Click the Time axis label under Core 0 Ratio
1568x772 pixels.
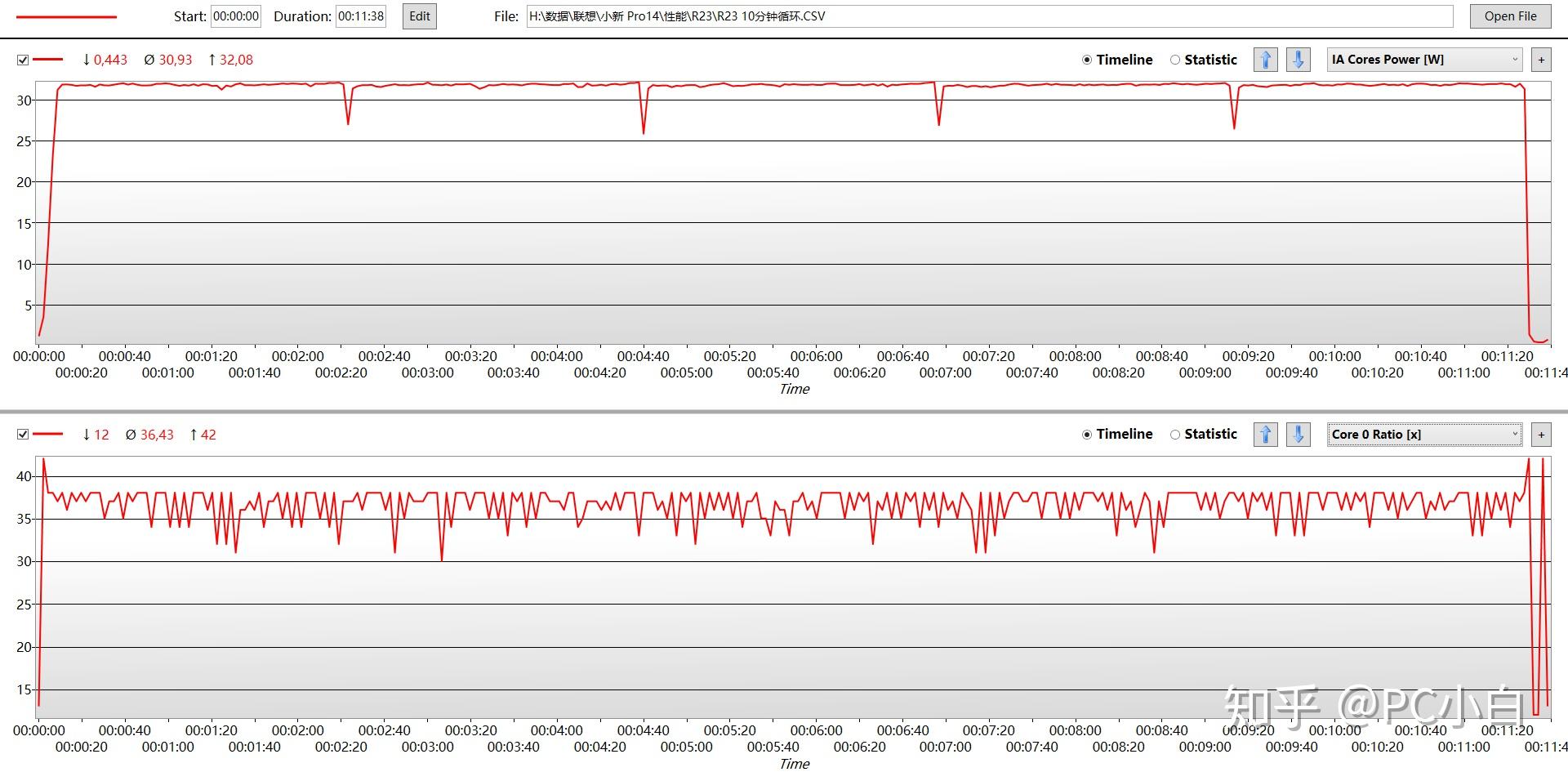coord(795,764)
